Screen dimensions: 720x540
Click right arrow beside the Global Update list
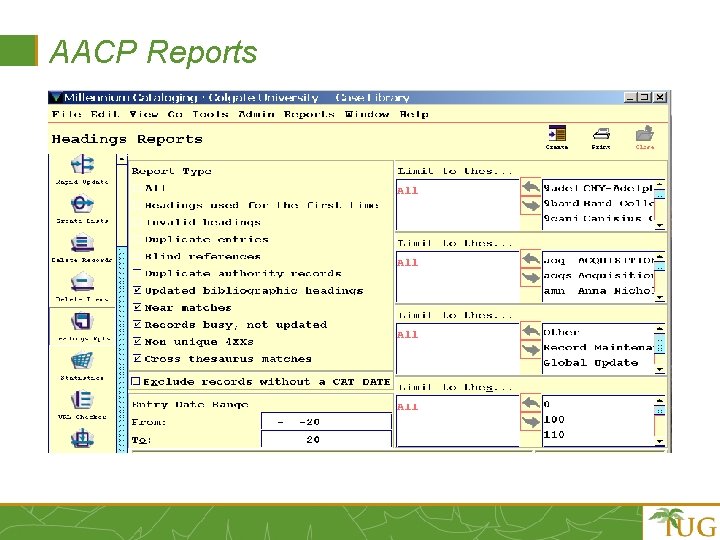tap(530, 350)
